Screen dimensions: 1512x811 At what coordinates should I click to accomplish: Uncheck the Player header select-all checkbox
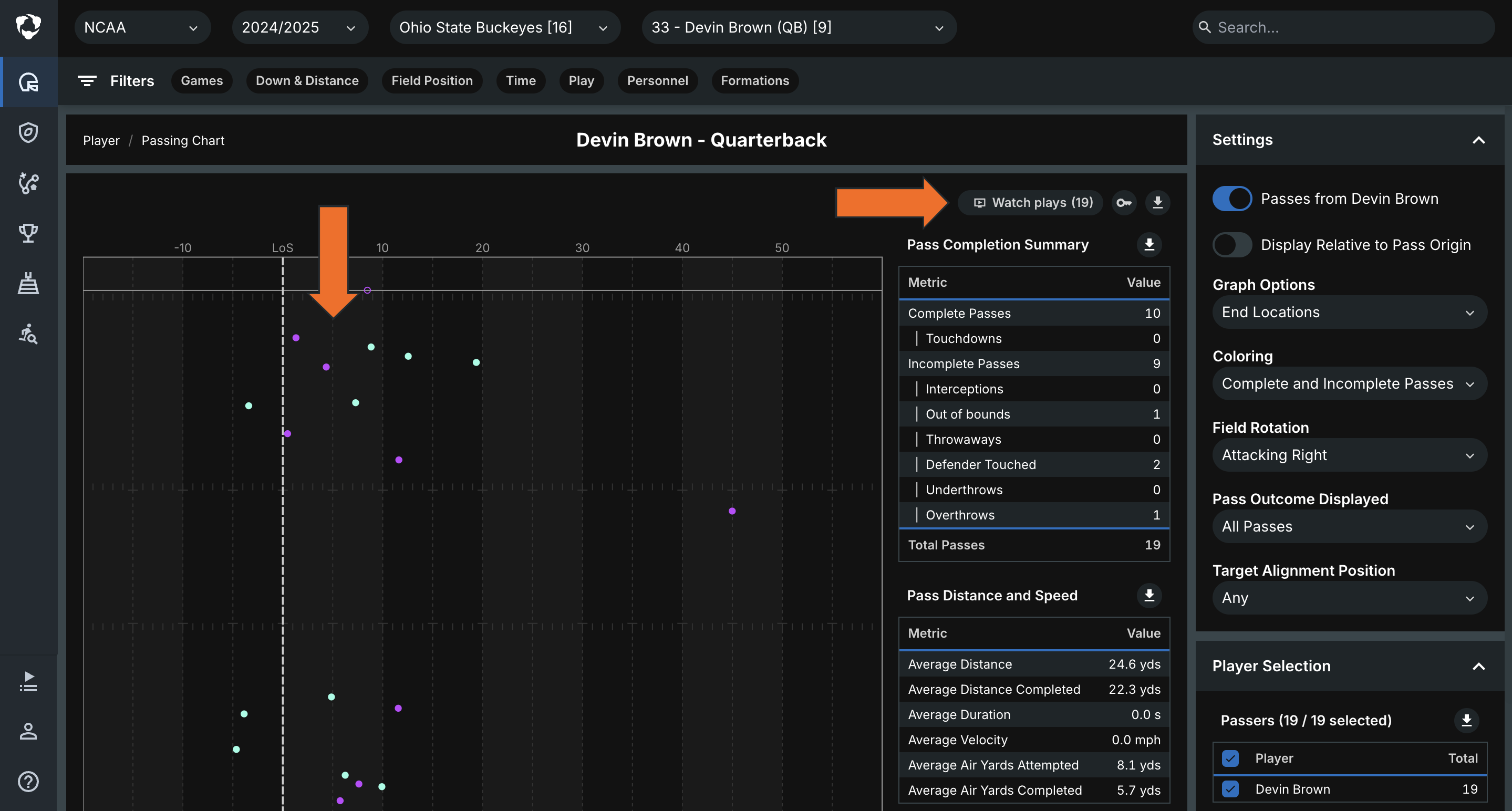pos(1230,758)
